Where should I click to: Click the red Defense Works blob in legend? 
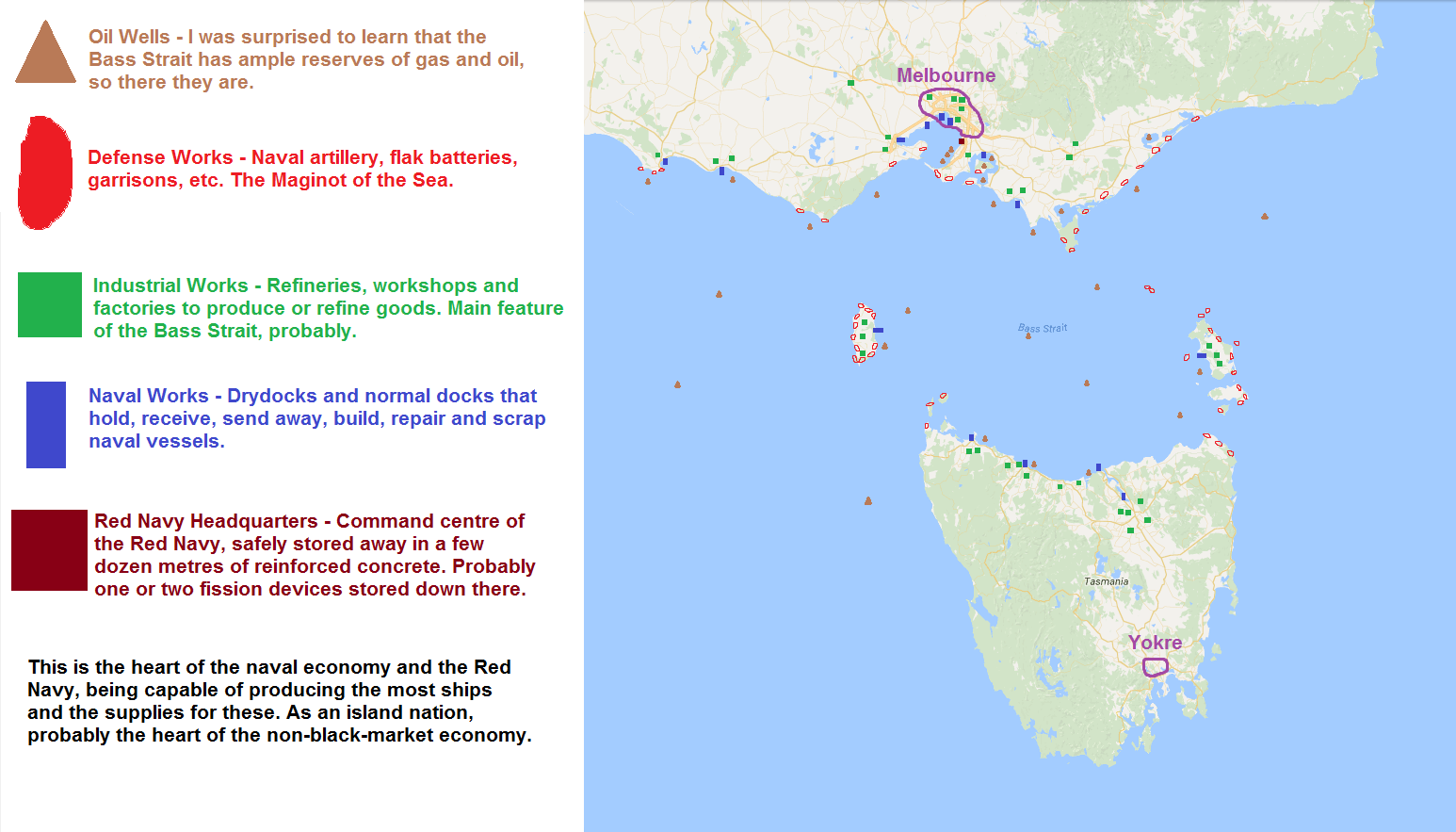pyautogui.click(x=44, y=173)
